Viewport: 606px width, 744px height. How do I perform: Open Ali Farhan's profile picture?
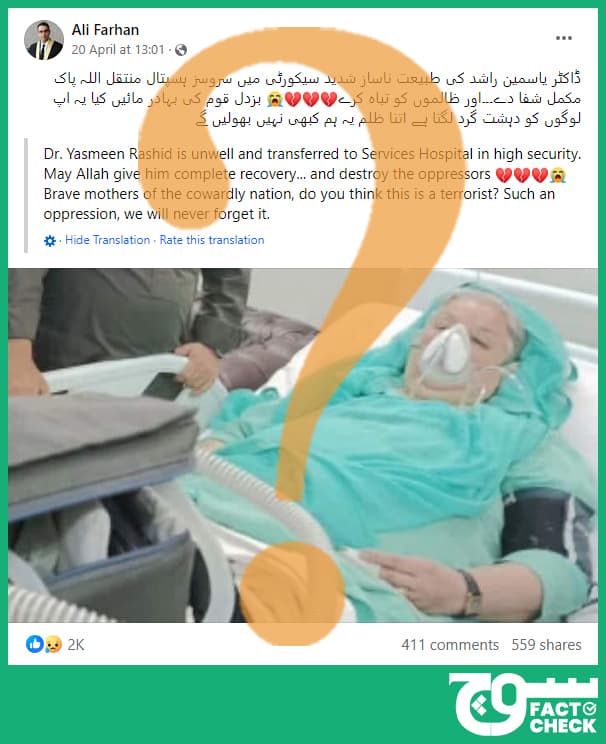coord(44,40)
